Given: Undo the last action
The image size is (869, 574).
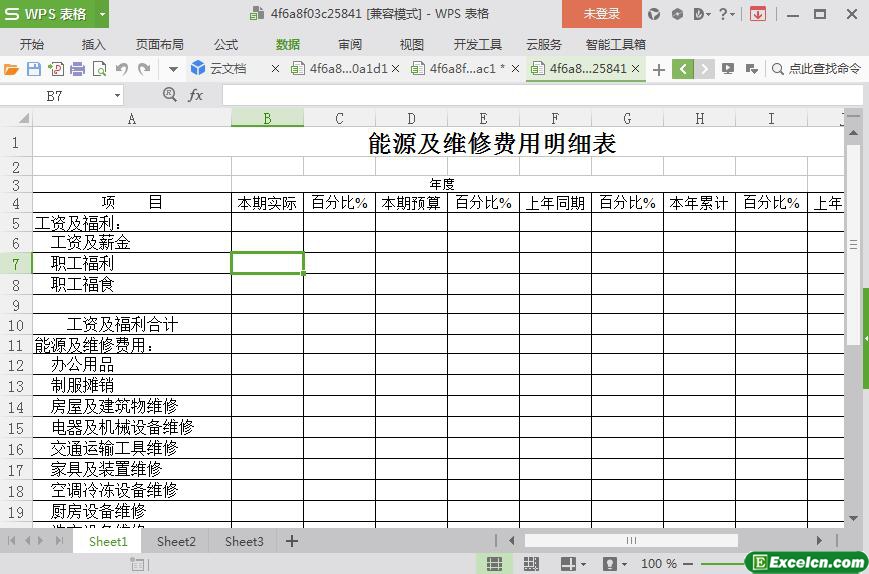Looking at the screenshot, I should pos(122,69).
